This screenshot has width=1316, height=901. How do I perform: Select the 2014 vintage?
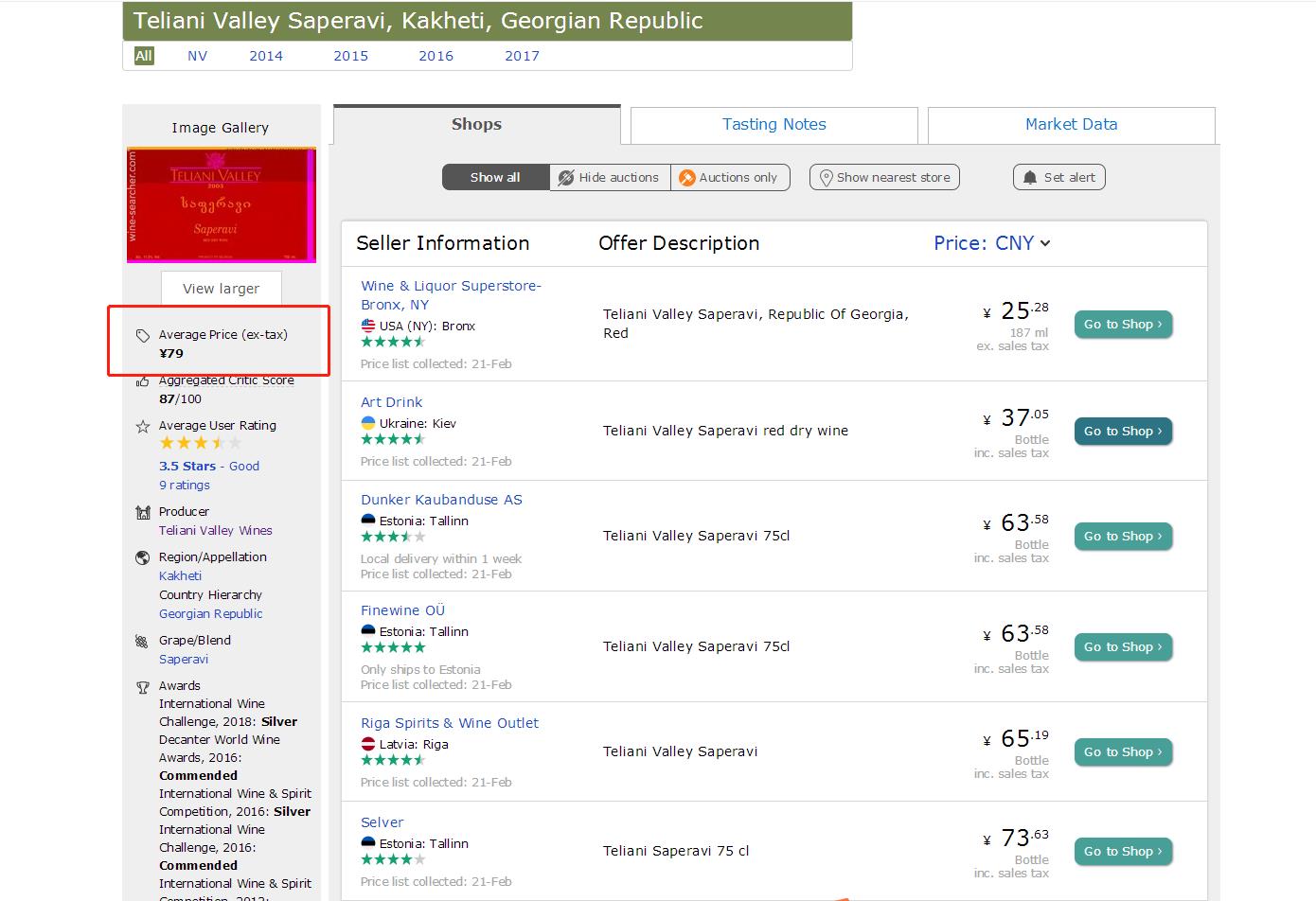click(x=266, y=56)
